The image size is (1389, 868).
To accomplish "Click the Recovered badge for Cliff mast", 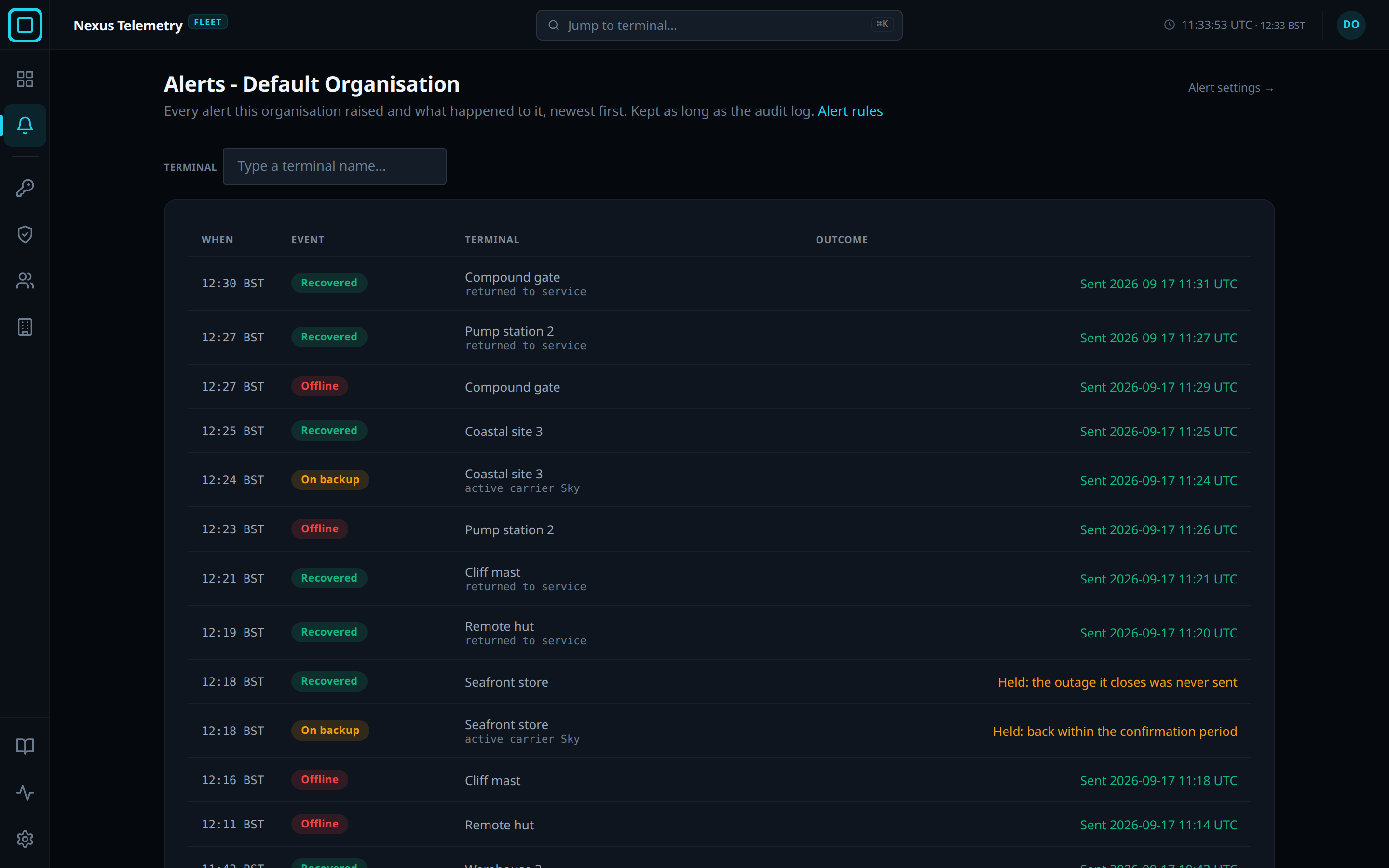I will click(329, 578).
